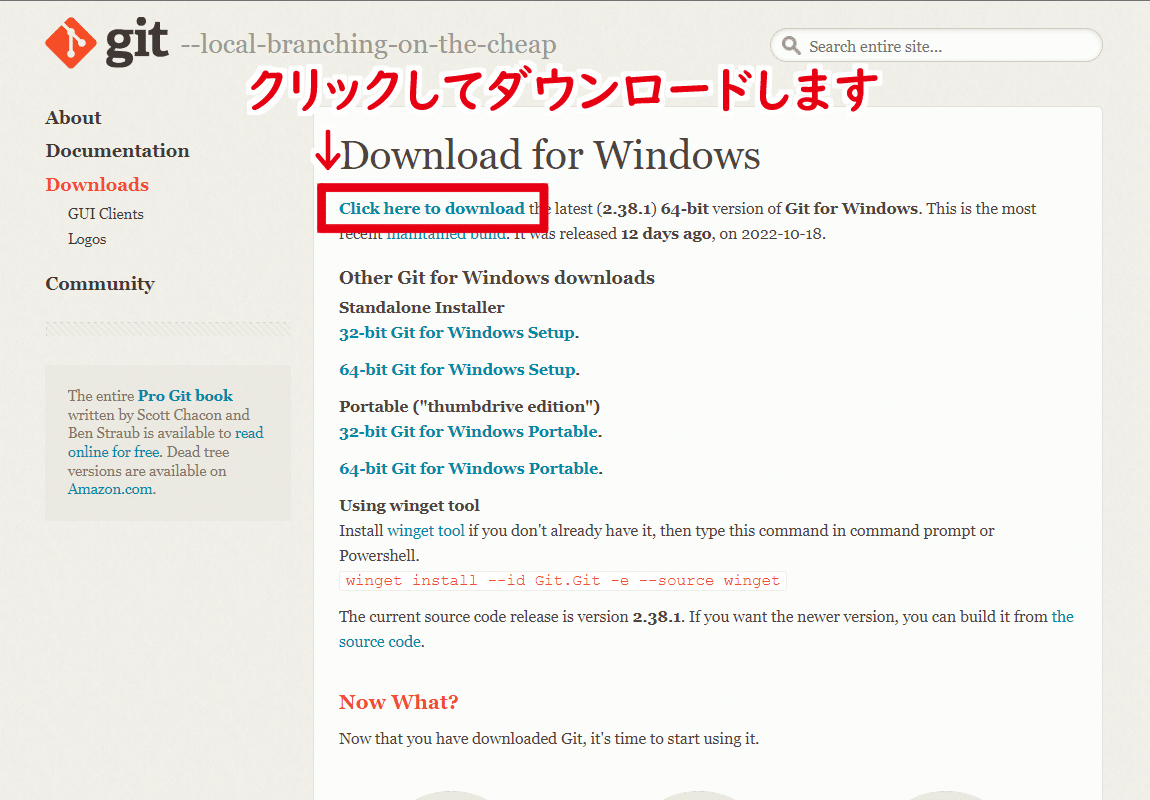The height and width of the screenshot is (800, 1150).
Task: Open the "winget tool" link
Action: point(425,530)
